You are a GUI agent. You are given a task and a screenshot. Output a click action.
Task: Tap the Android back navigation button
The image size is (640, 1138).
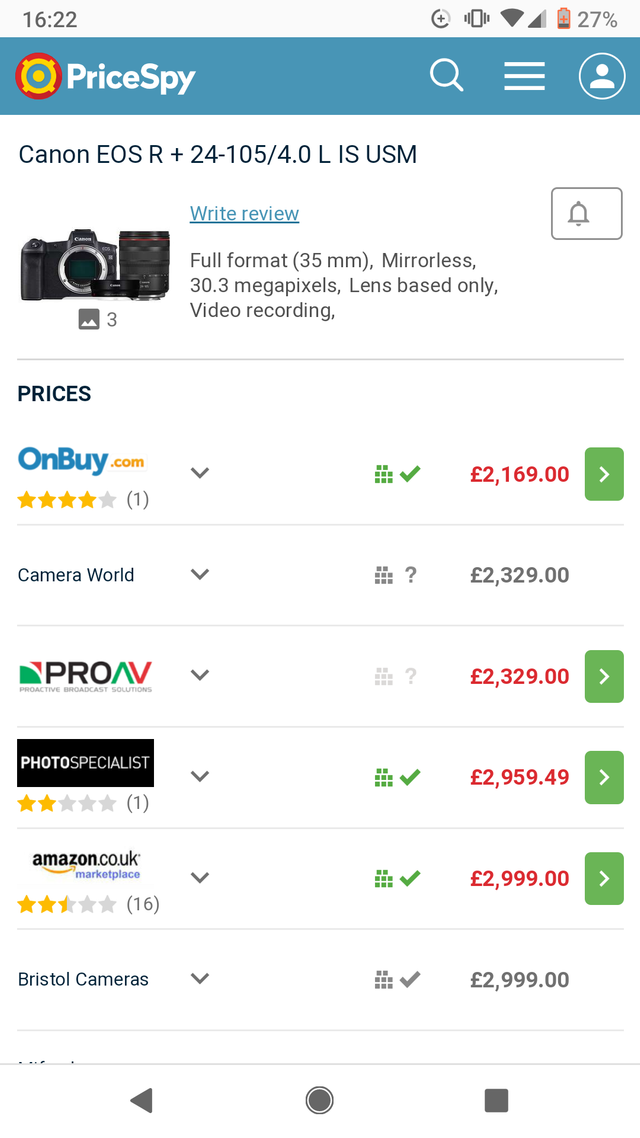point(141,1100)
